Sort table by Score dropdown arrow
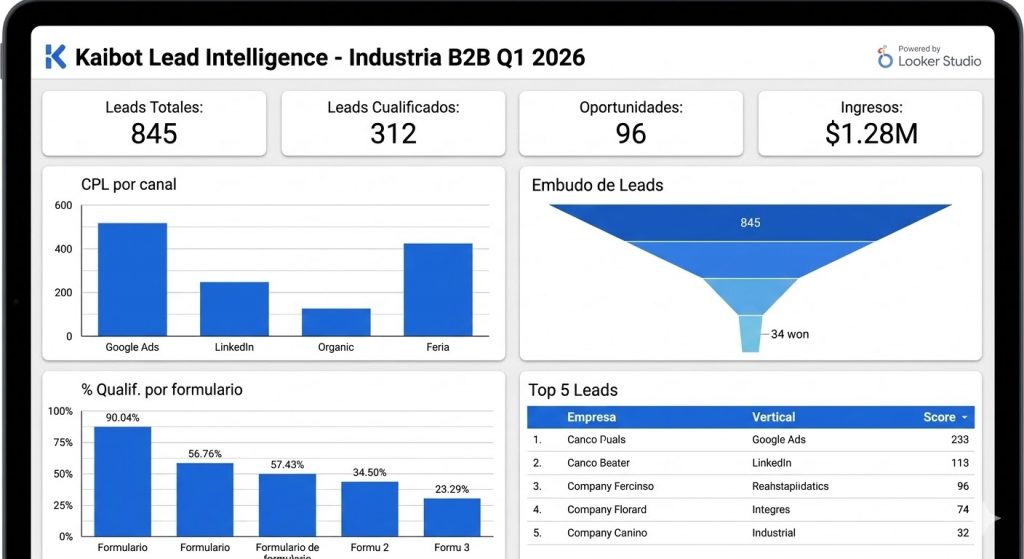Image resolution: width=1024 pixels, height=559 pixels. pyautogui.click(x=964, y=417)
